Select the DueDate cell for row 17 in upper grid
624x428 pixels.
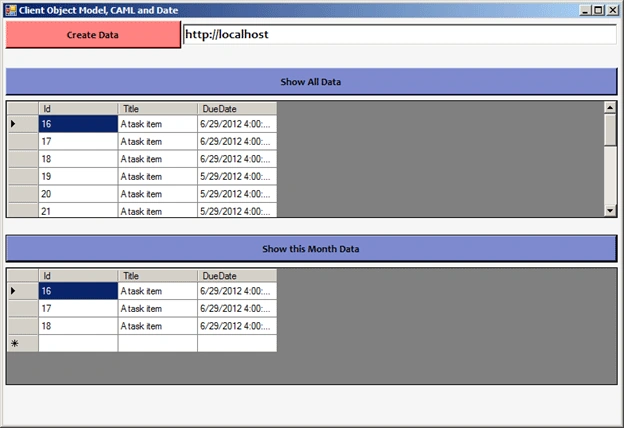point(237,141)
